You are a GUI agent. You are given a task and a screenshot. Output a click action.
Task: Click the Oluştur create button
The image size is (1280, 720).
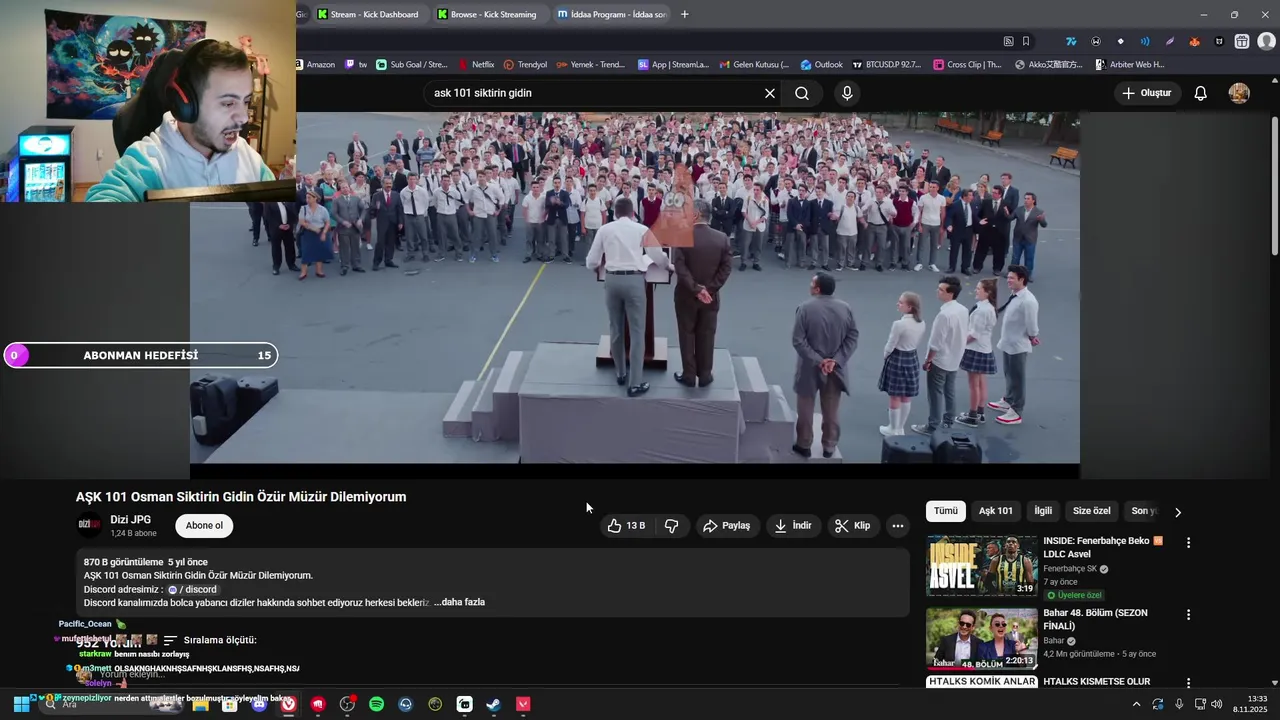[x=1146, y=93]
